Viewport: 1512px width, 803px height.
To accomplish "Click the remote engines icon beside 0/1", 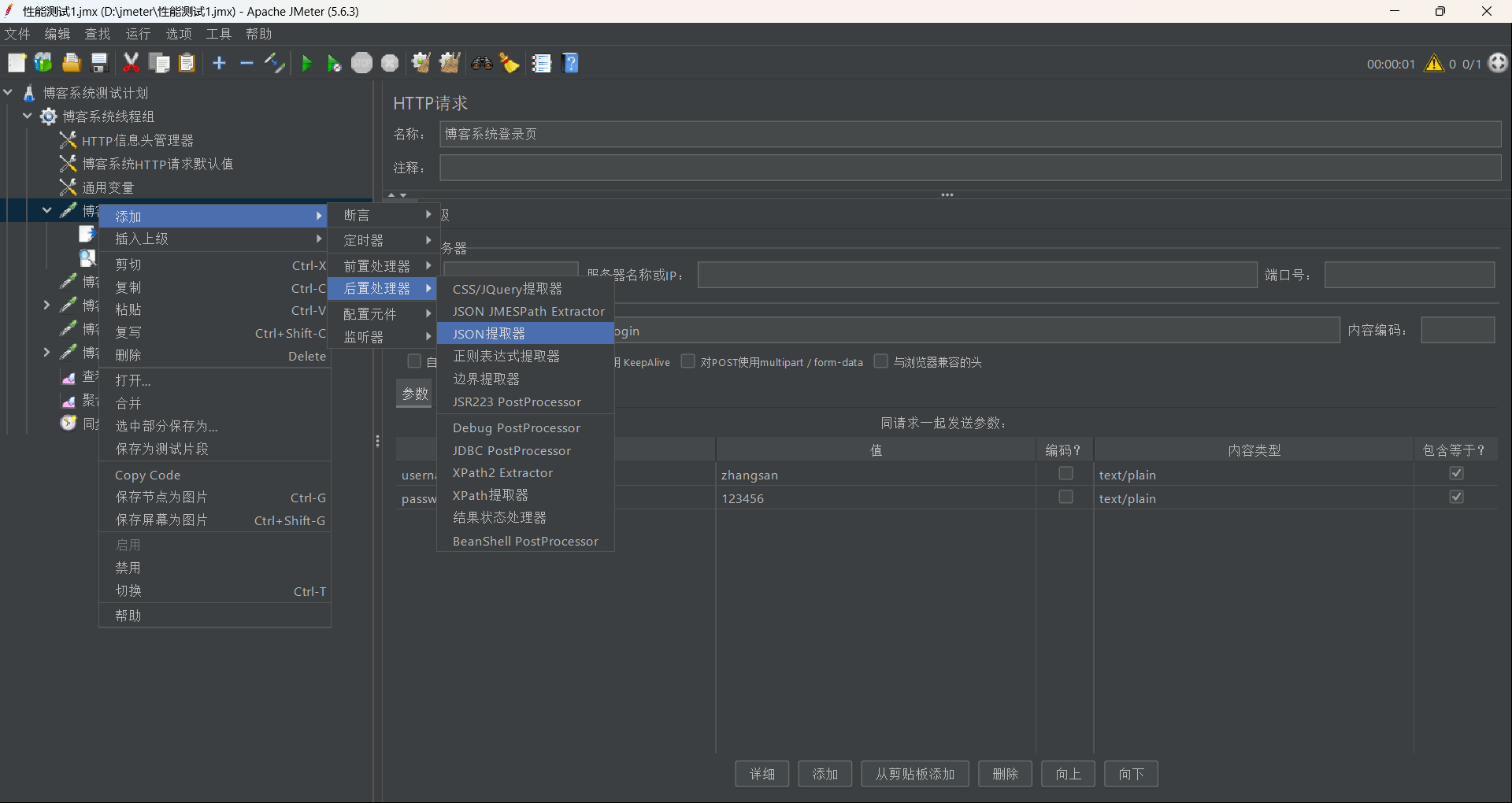I will pyautogui.click(x=1498, y=63).
